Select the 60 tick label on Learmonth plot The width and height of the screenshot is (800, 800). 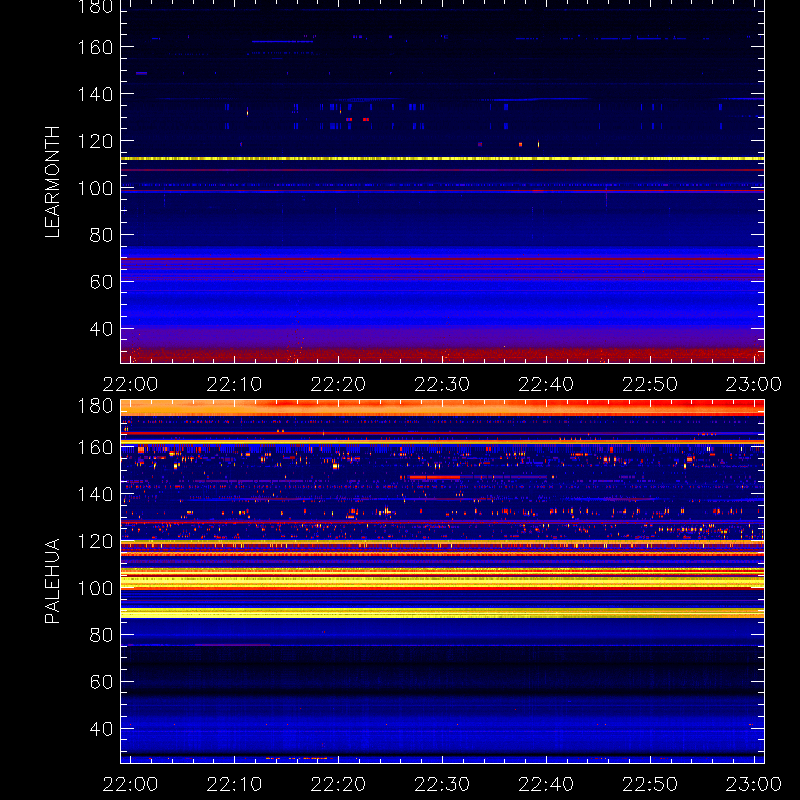[x=101, y=282]
